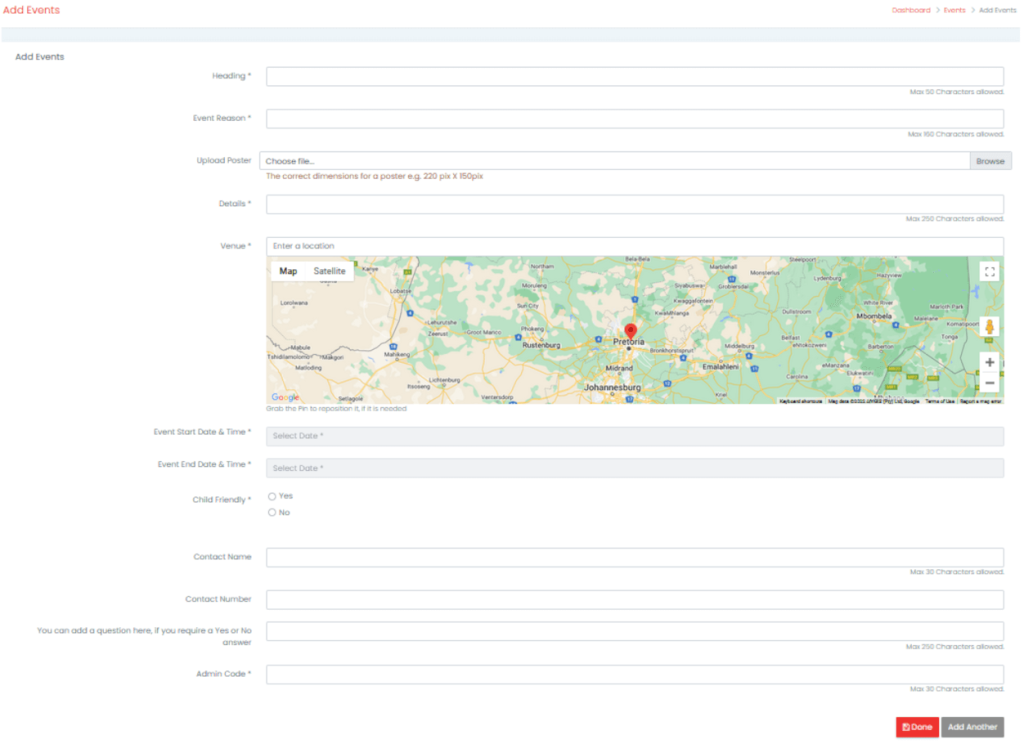Browse for a poster file

point(990,161)
